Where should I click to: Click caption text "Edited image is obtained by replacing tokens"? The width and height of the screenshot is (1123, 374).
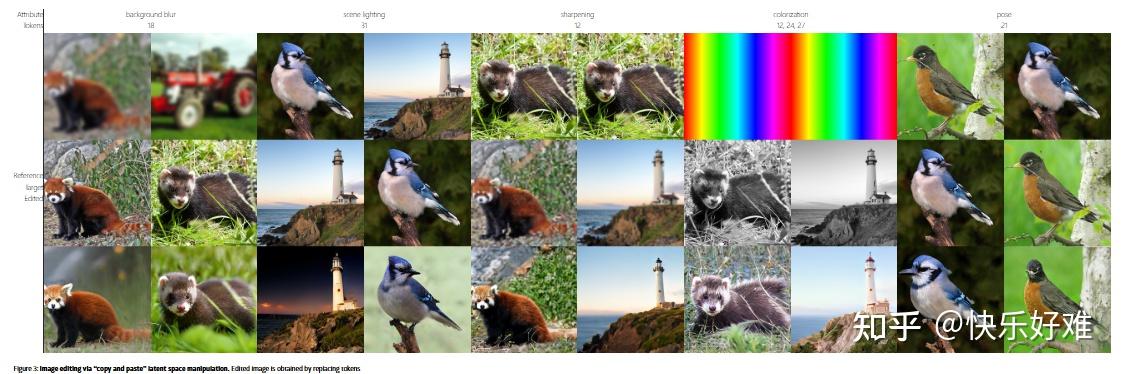pos(296,368)
